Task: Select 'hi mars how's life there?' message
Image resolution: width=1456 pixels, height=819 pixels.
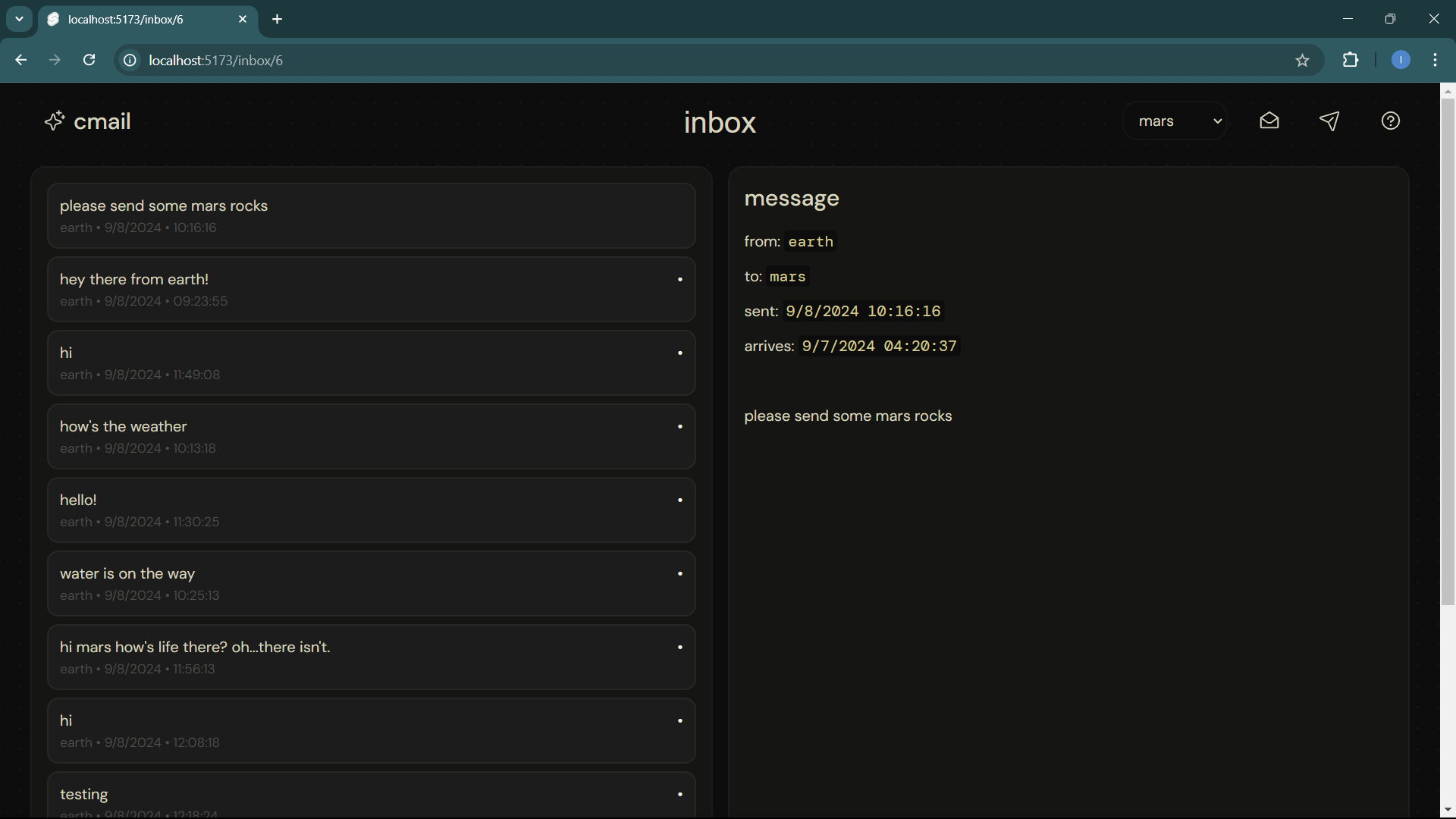Action: (371, 657)
